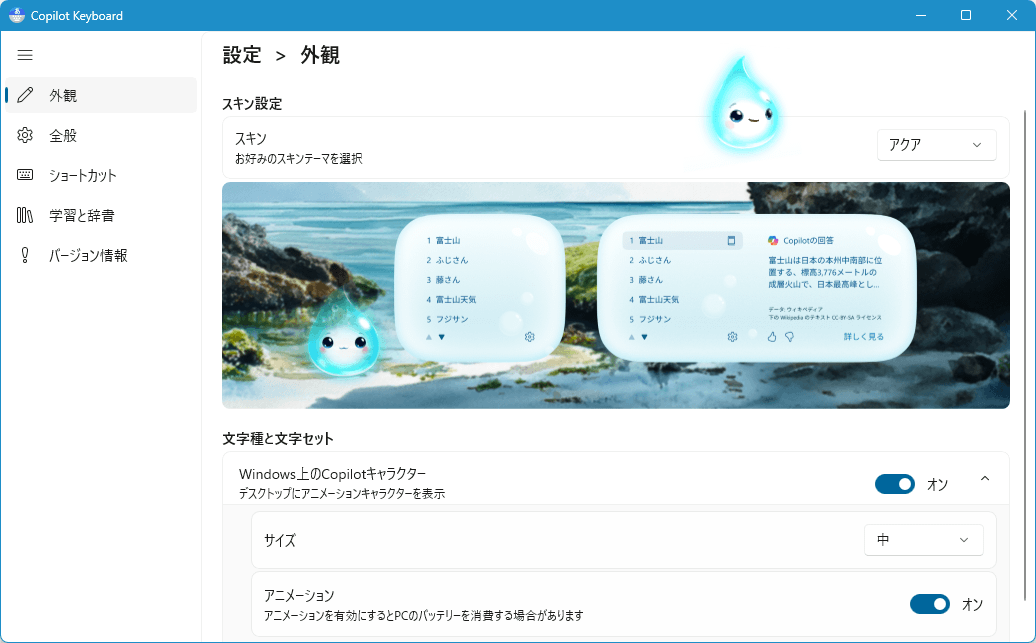
Task: Click the gear icon beside 全般
Action: [25, 135]
